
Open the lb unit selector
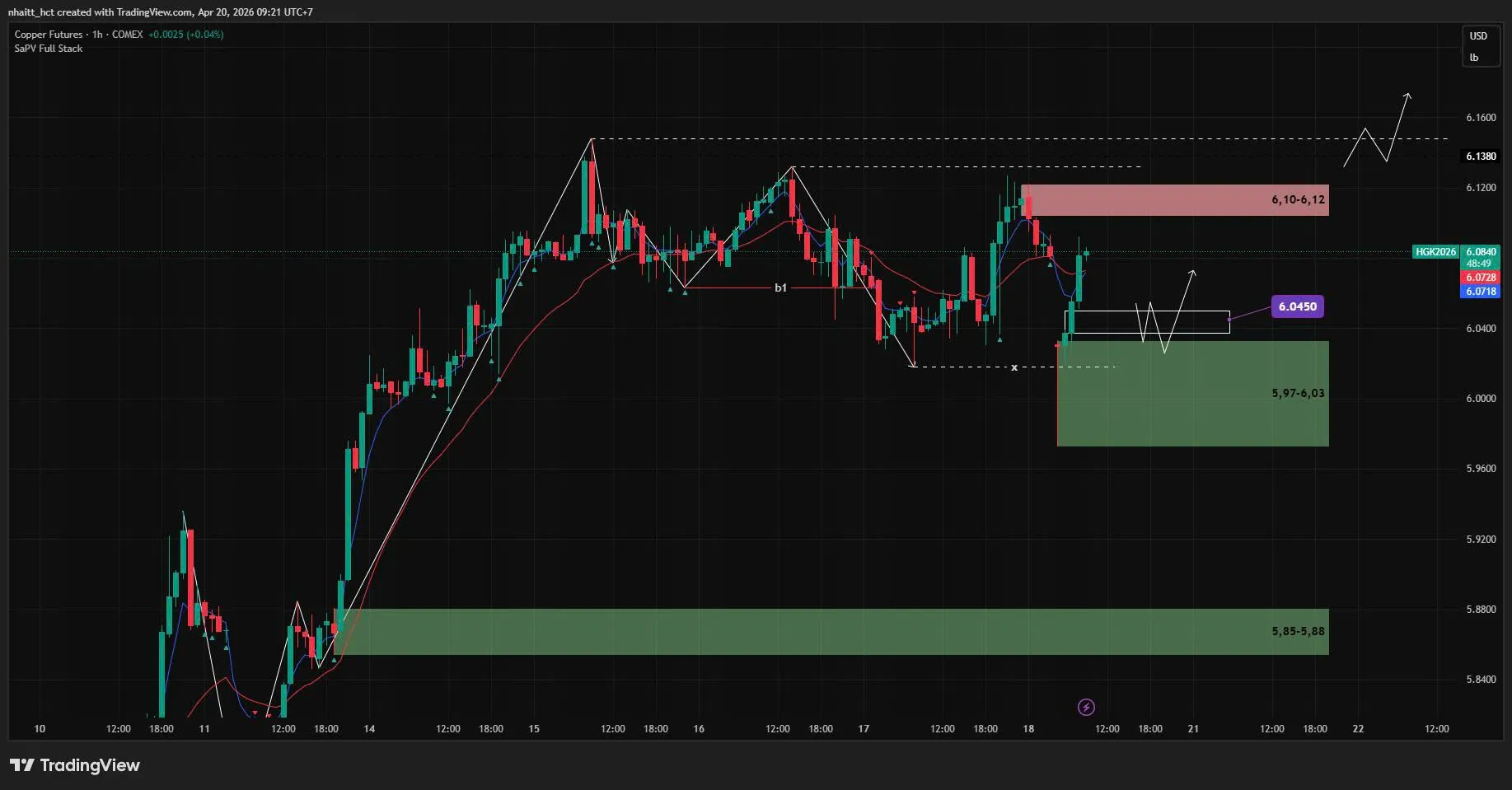point(1474,58)
